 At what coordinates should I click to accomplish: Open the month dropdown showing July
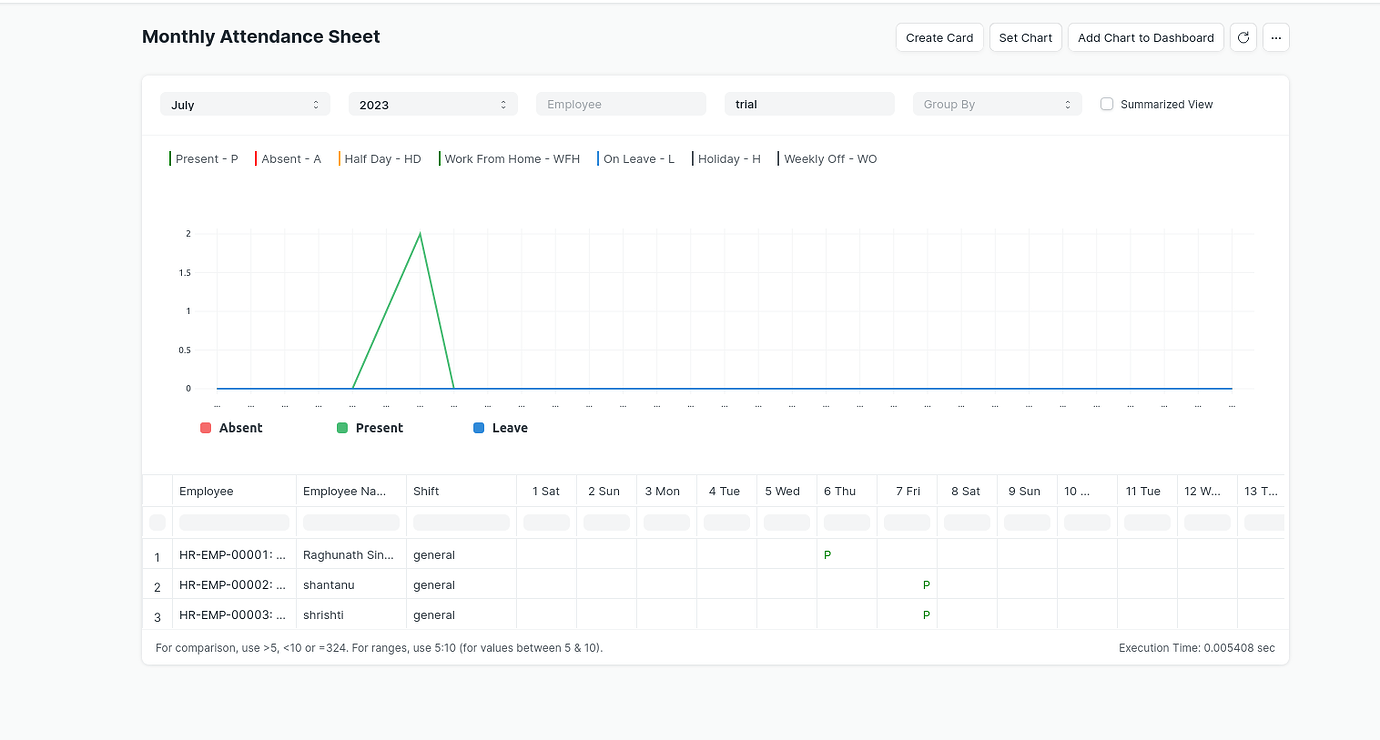(x=245, y=103)
